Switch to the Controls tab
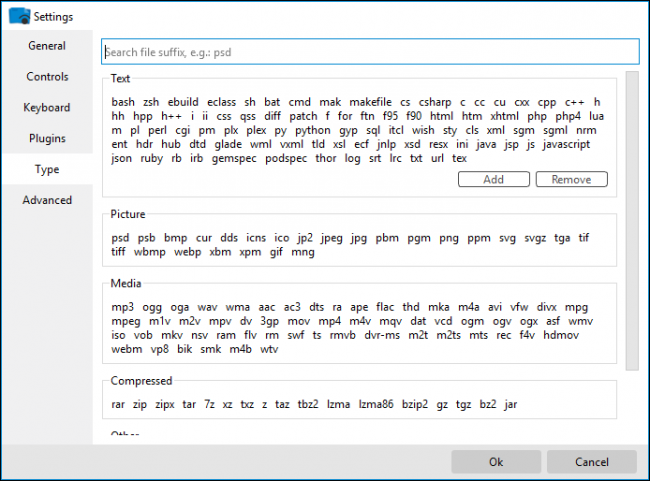Screen dimensions: 650x481 [47, 77]
